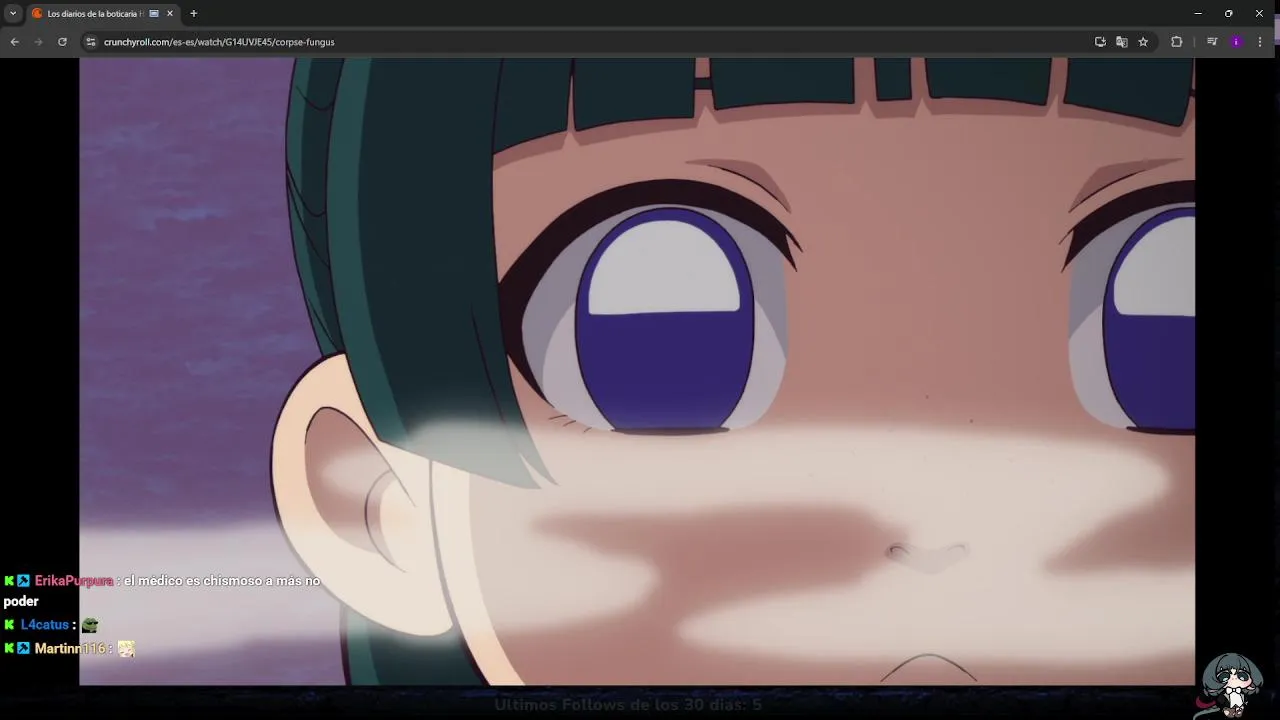
Task: Install app icon in the address bar
Action: (1100, 42)
